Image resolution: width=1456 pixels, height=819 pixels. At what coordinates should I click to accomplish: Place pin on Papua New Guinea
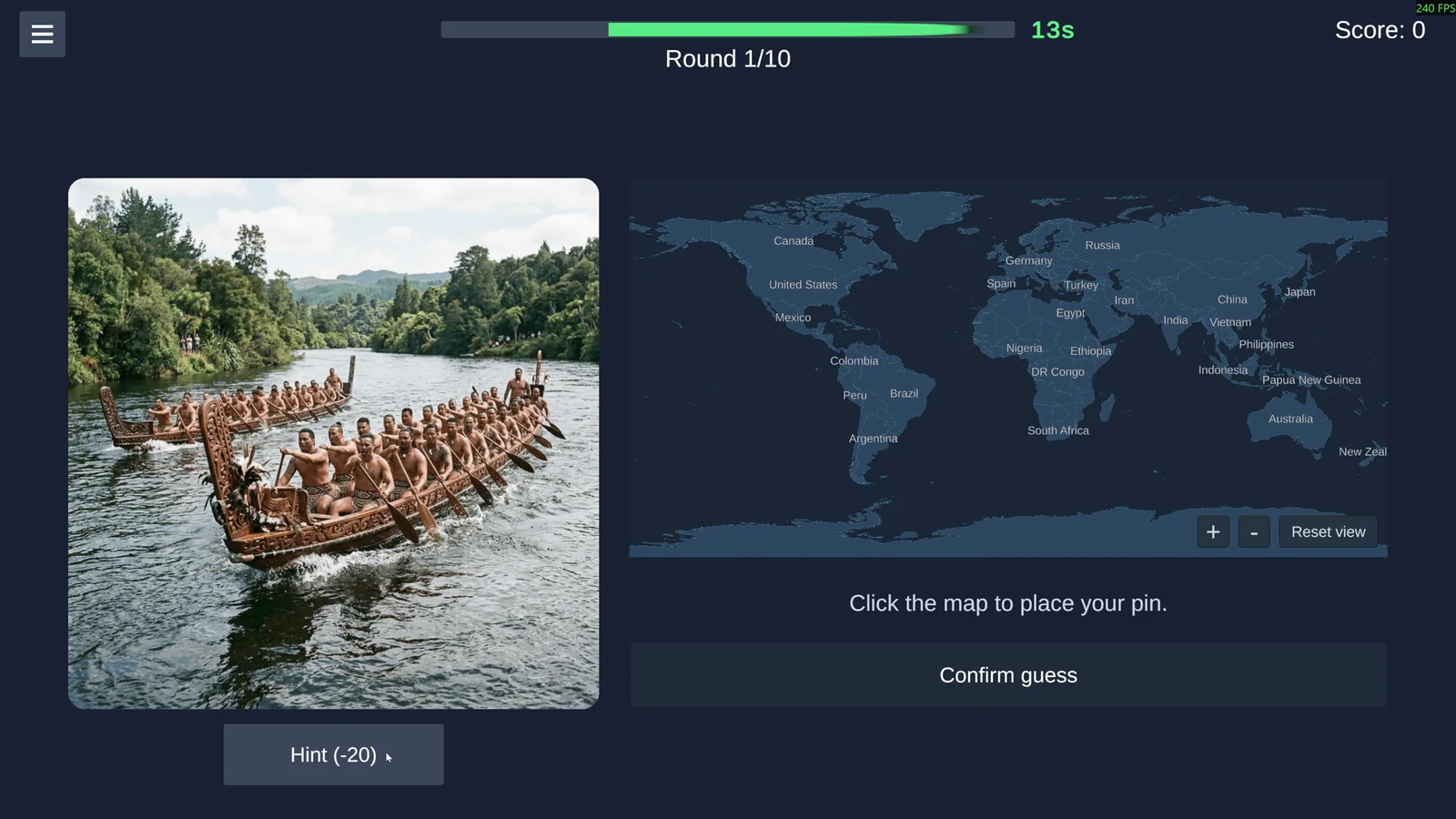click(x=1311, y=380)
